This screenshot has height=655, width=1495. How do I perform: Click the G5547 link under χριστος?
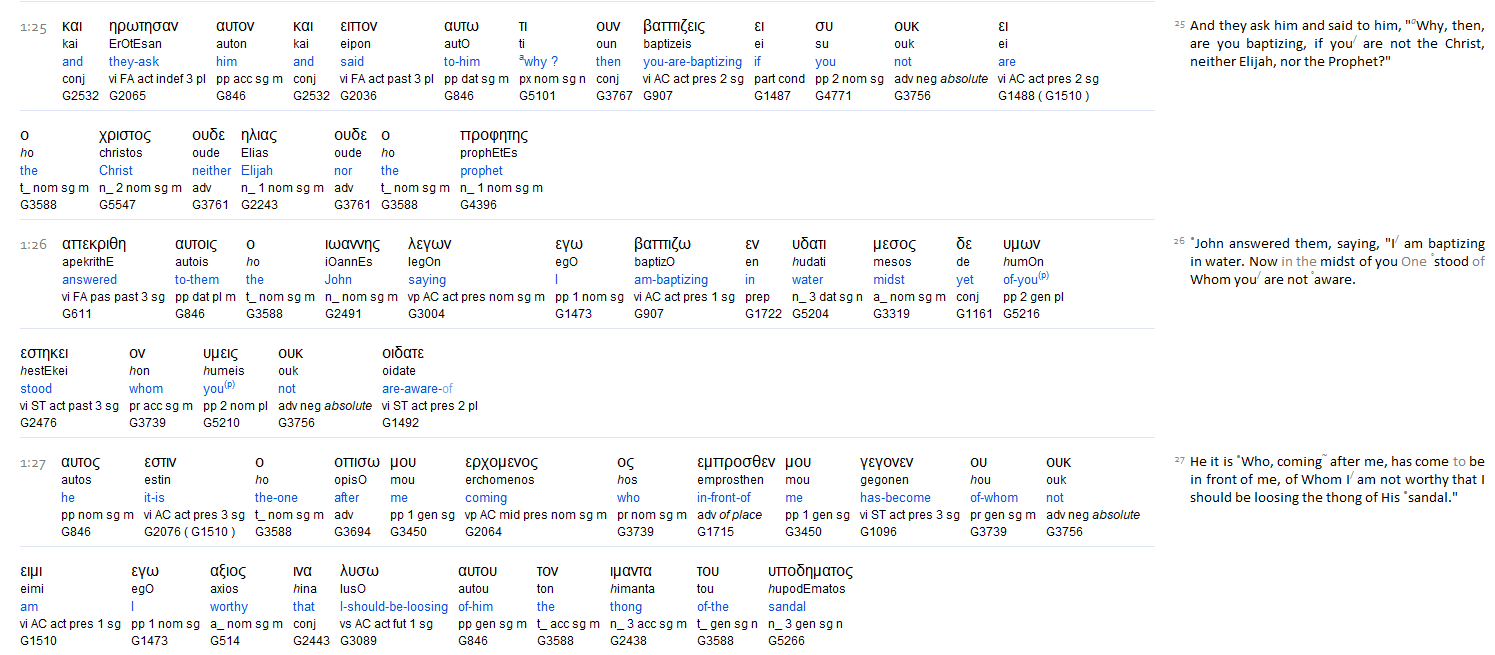tap(119, 205)
